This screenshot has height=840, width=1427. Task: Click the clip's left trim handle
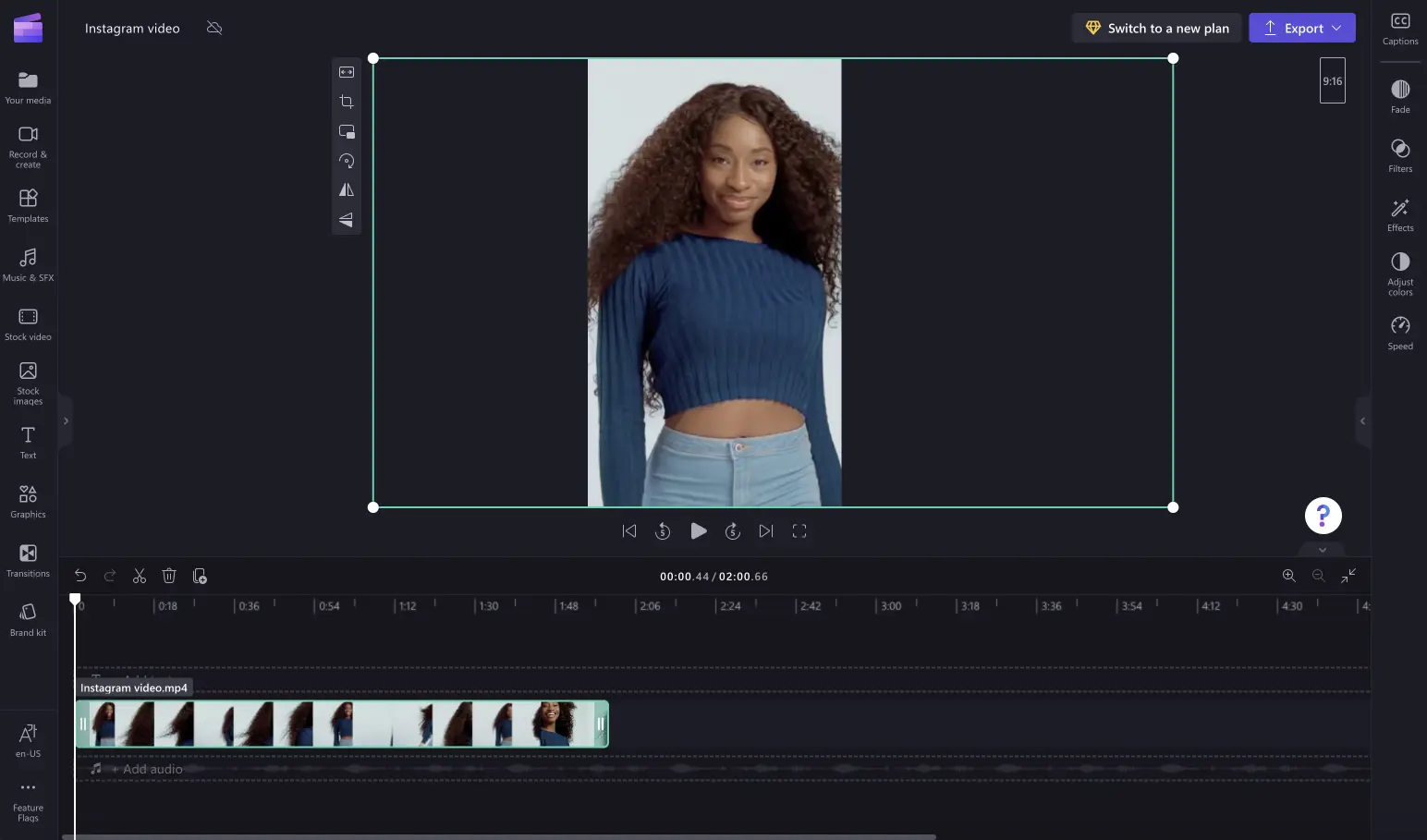click(x=83, y=724)
